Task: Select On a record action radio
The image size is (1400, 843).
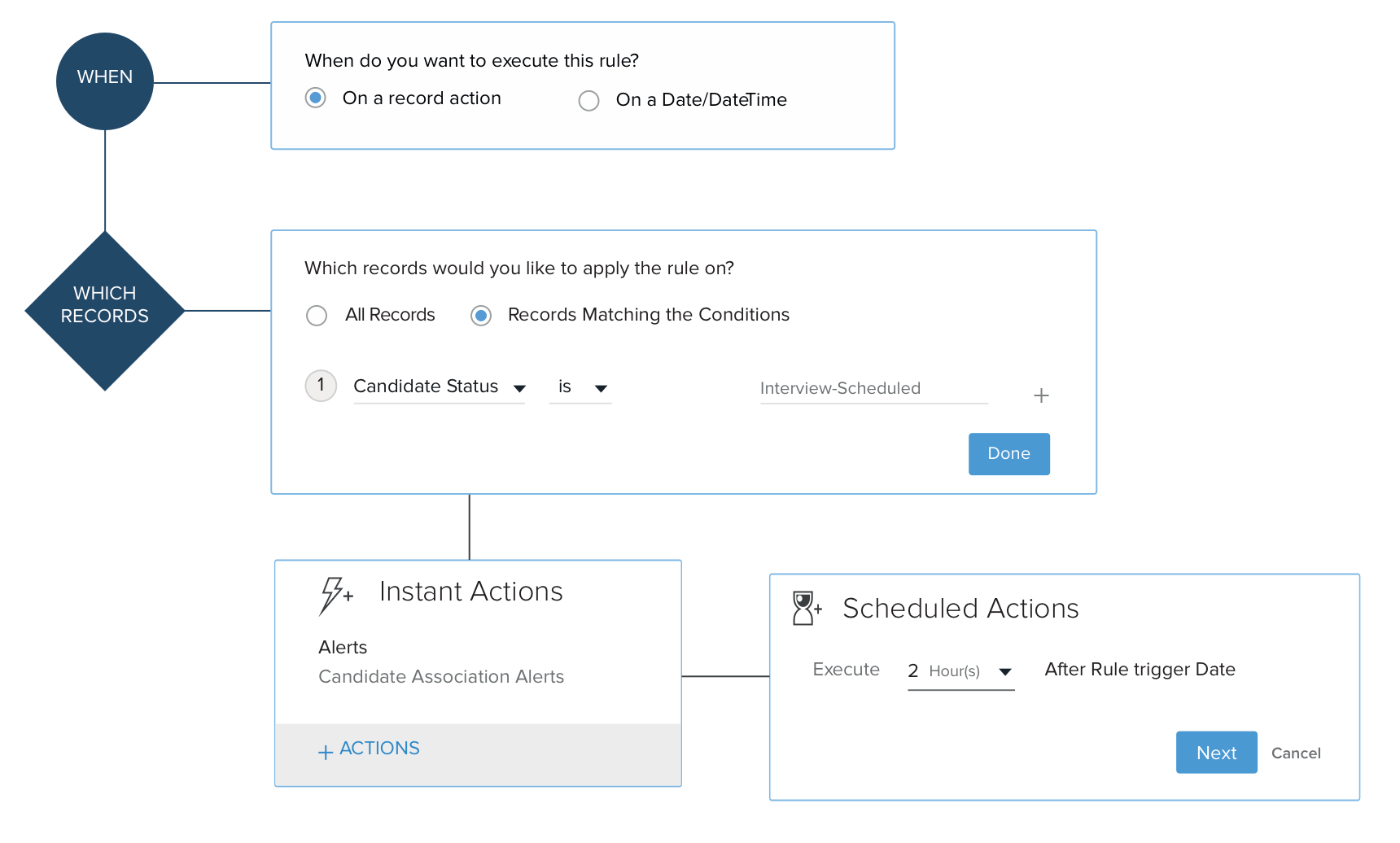Action: 316,98
